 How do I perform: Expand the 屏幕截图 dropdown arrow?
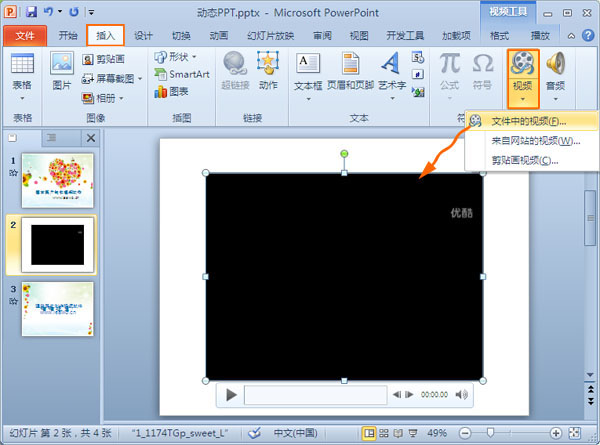[x=140, y=79]
